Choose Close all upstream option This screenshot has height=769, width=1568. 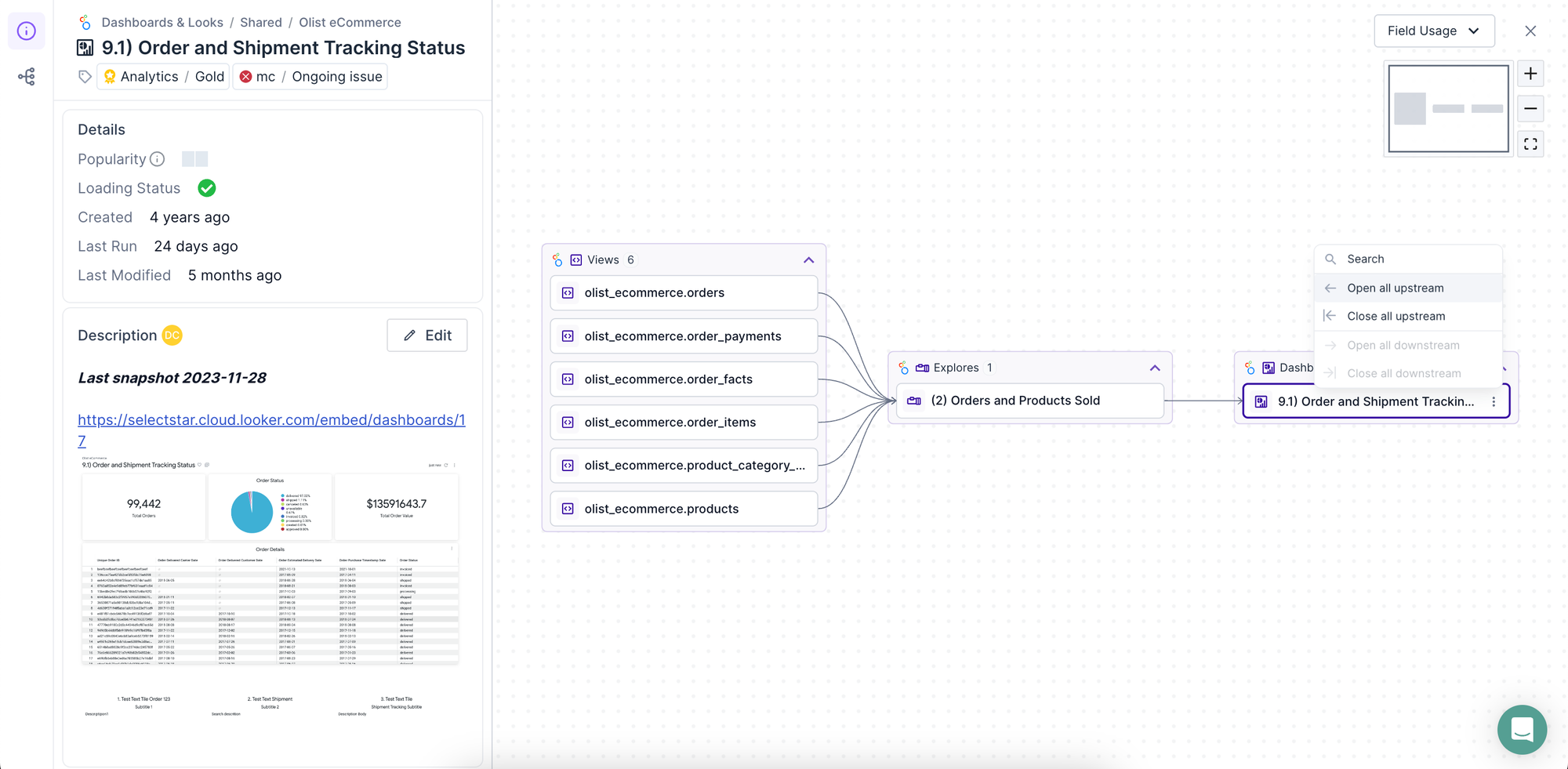(1396, 316)
